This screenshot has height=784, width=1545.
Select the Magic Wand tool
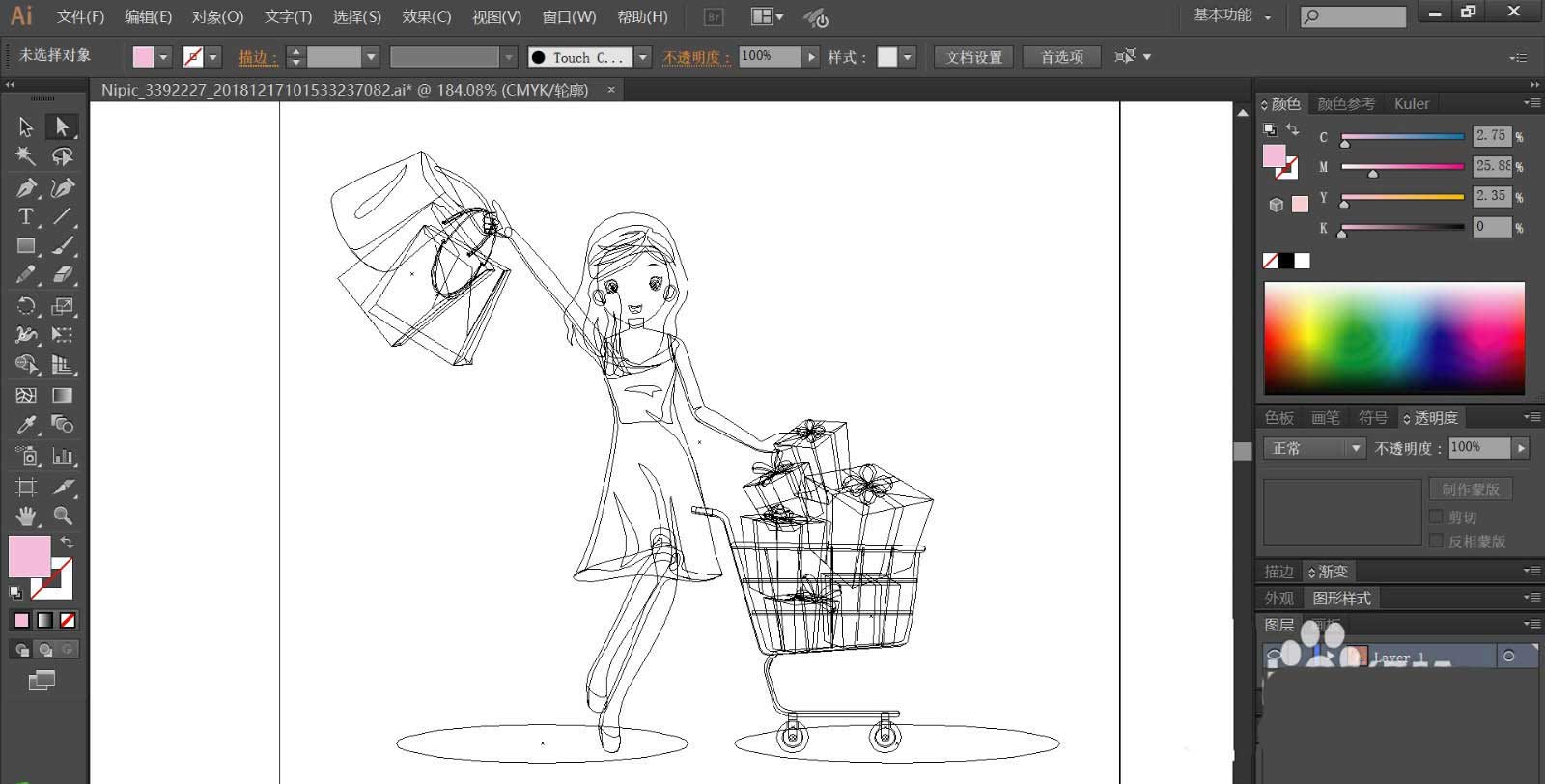[26, 156]
